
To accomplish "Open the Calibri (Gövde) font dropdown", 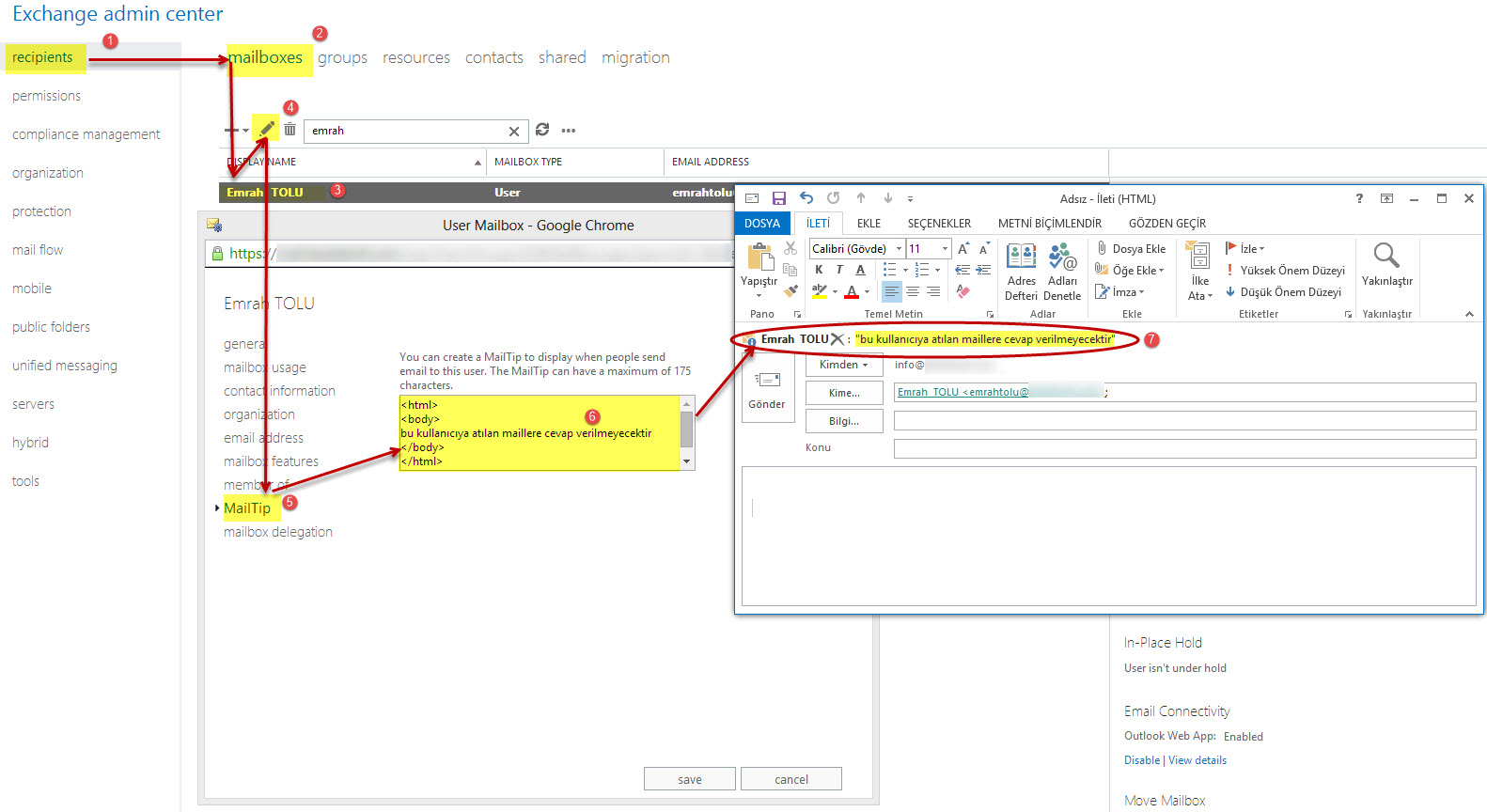I will [899, 249].
